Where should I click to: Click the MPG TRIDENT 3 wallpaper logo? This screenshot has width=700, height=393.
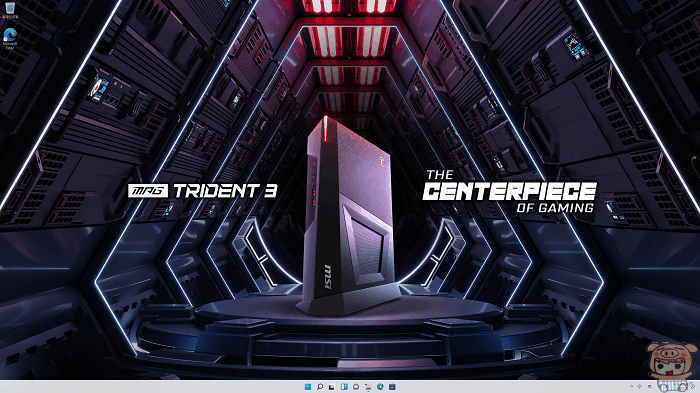[202, 191]
